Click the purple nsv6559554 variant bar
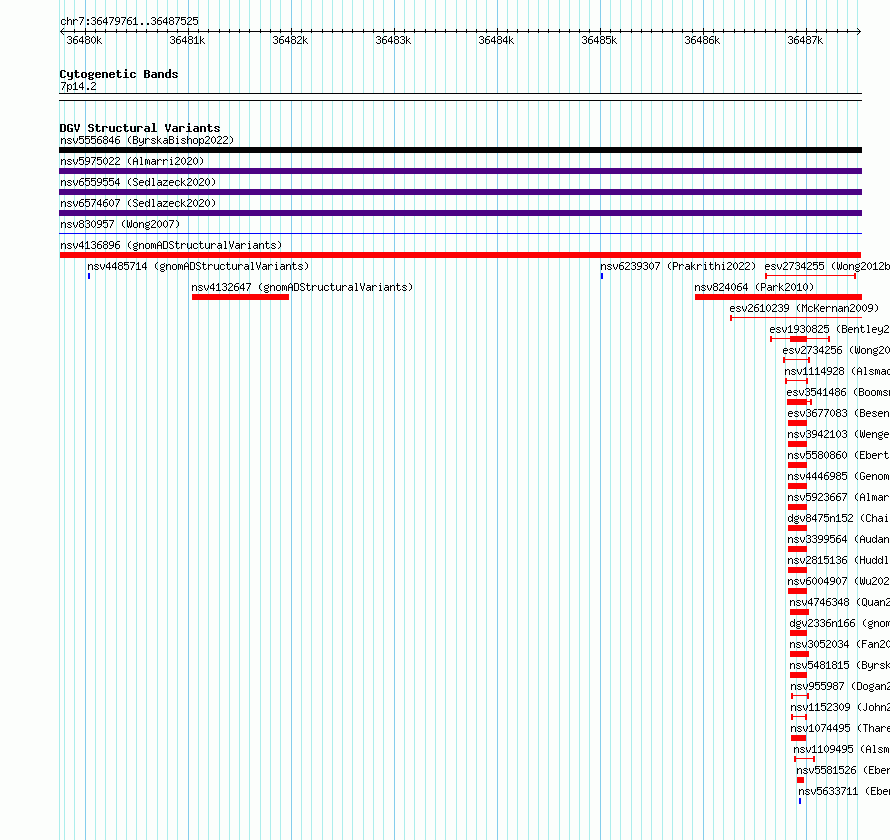This screenshot has height=840, width=890. [x=460, y=192]
